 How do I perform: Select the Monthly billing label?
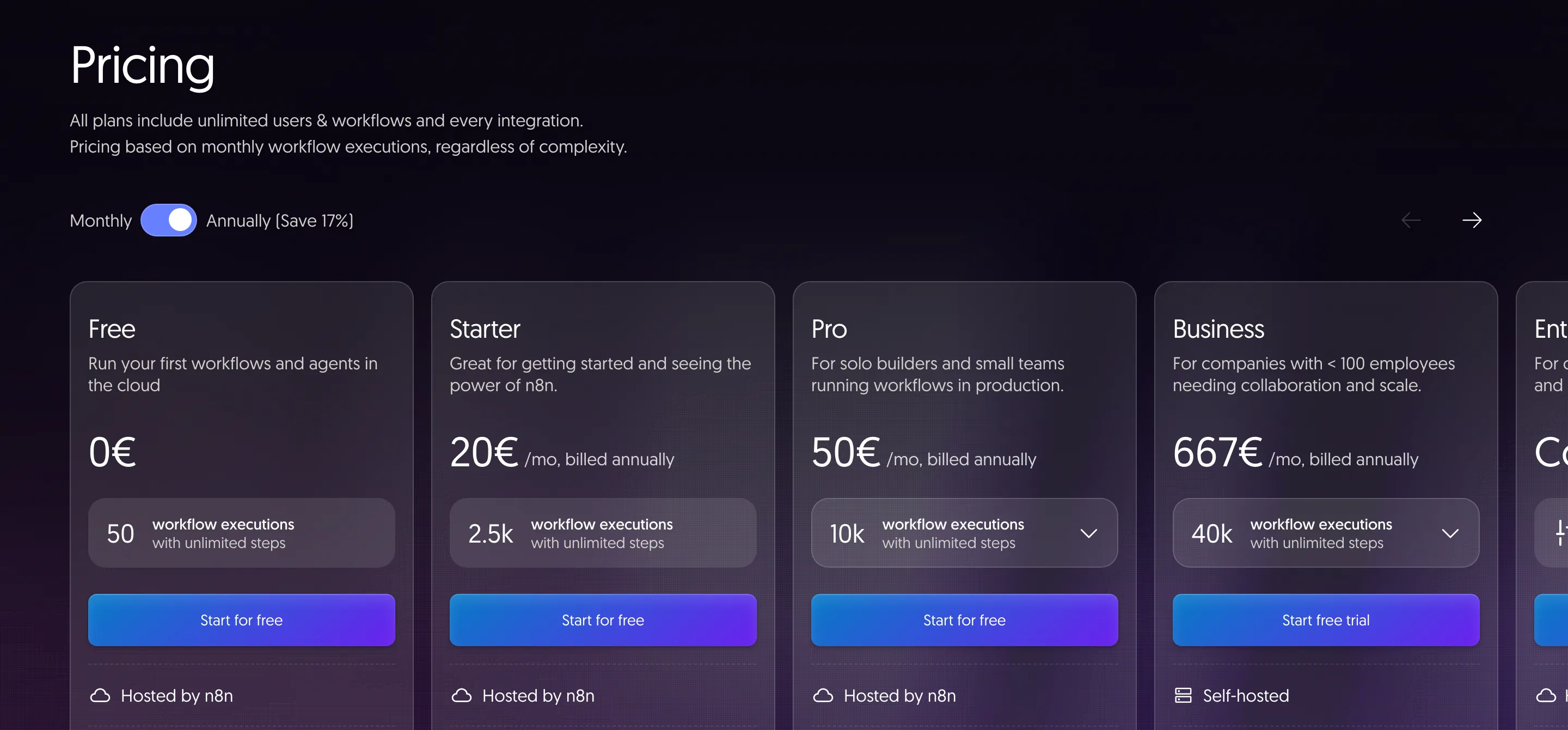coord(101,221)
